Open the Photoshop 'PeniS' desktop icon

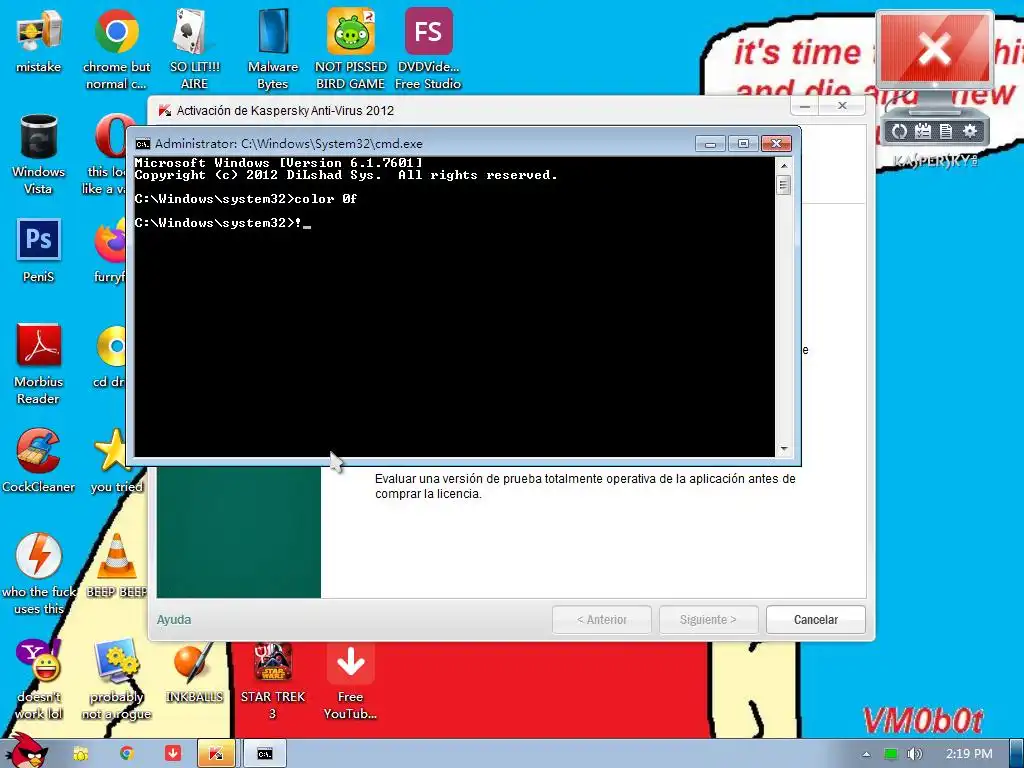click(39, 250)
